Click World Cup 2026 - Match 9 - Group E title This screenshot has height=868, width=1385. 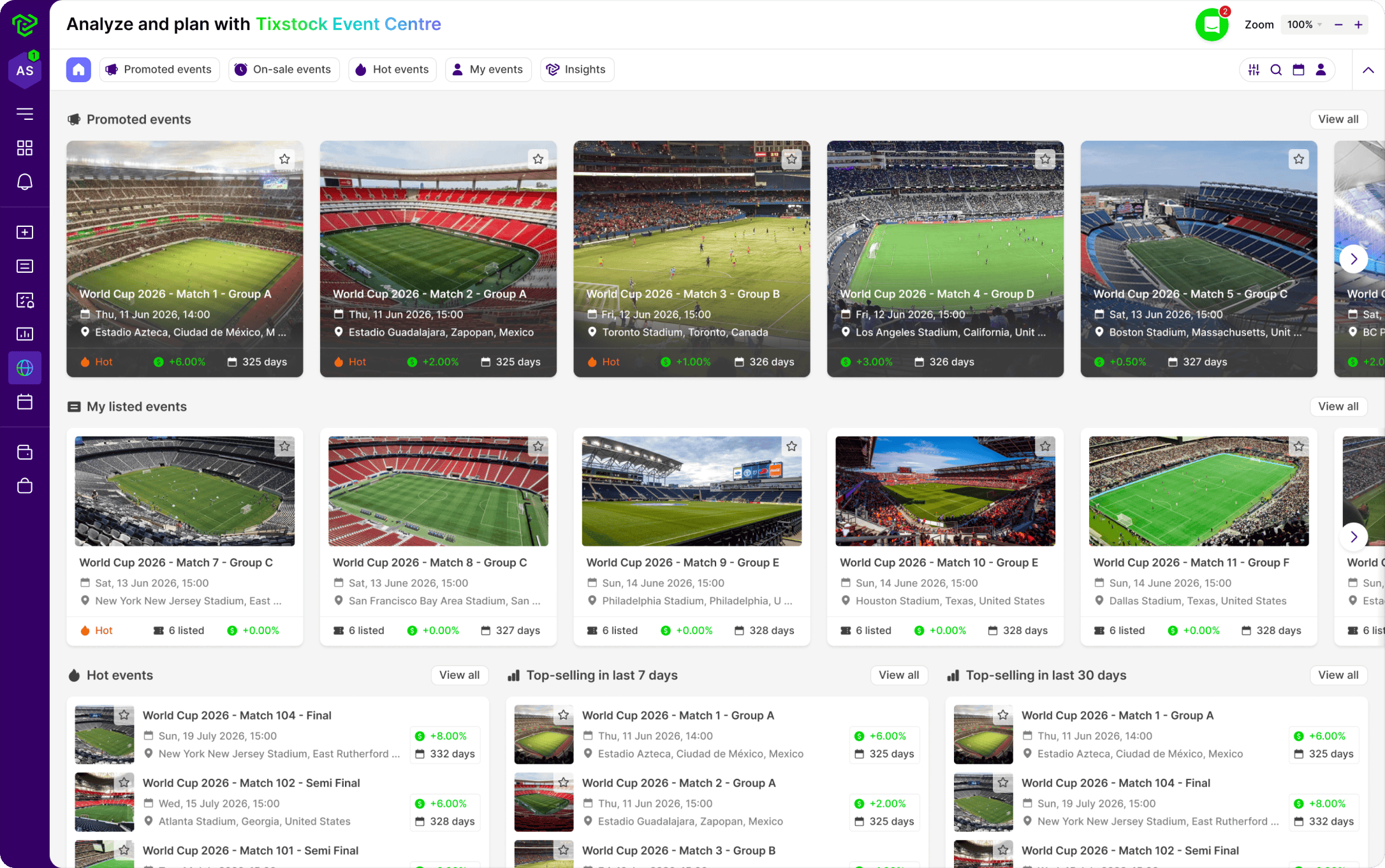683,563
